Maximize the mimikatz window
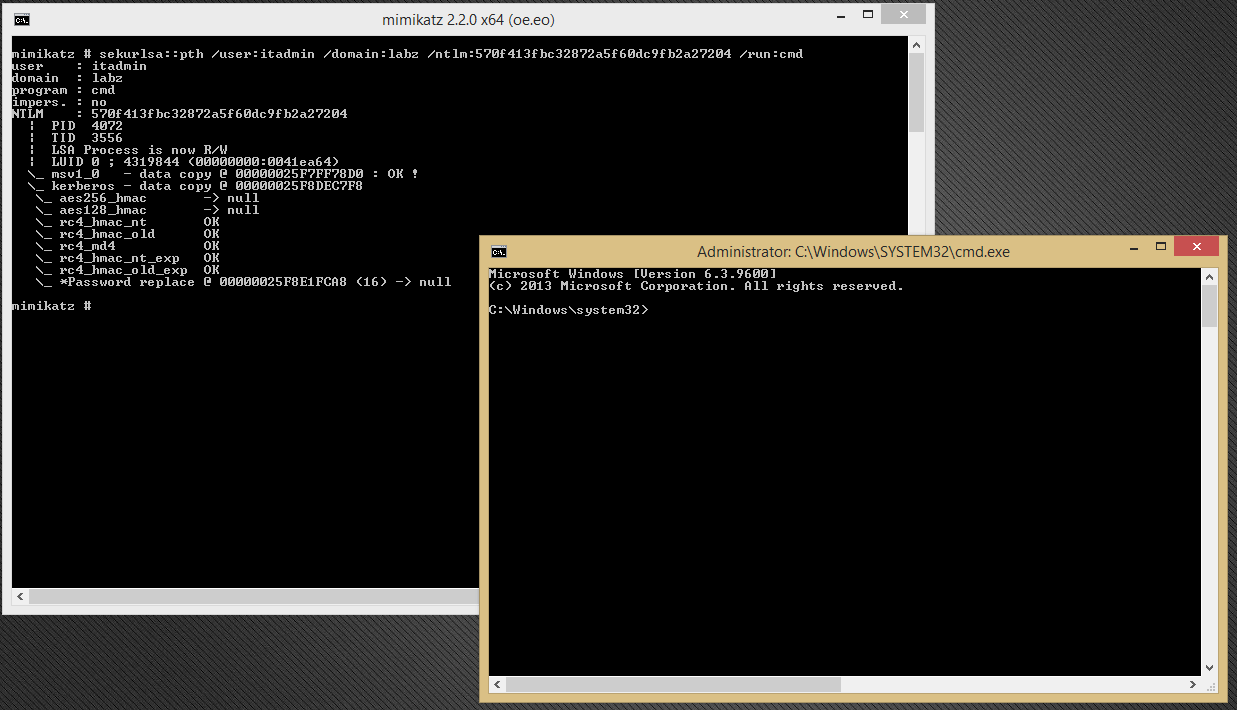Screen dimensions: 1237x710 (x=870, y=14)
